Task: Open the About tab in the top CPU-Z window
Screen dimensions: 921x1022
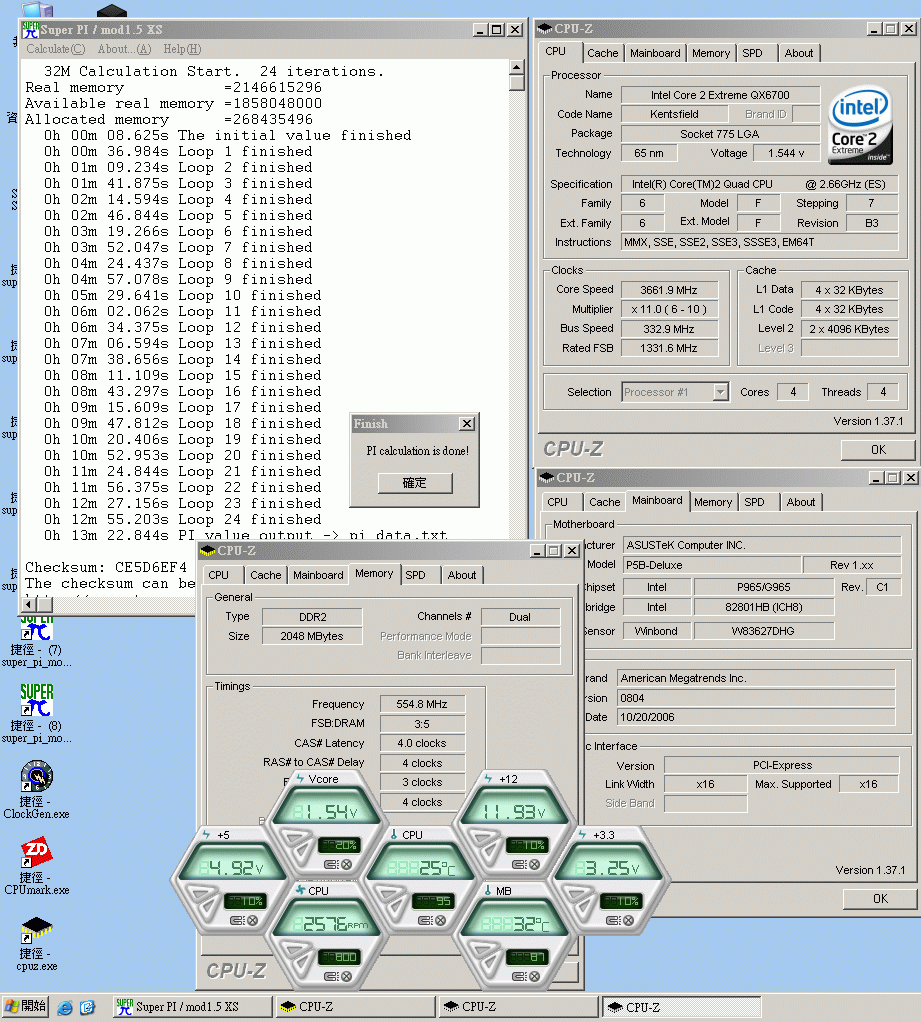Action: point(799,53)
